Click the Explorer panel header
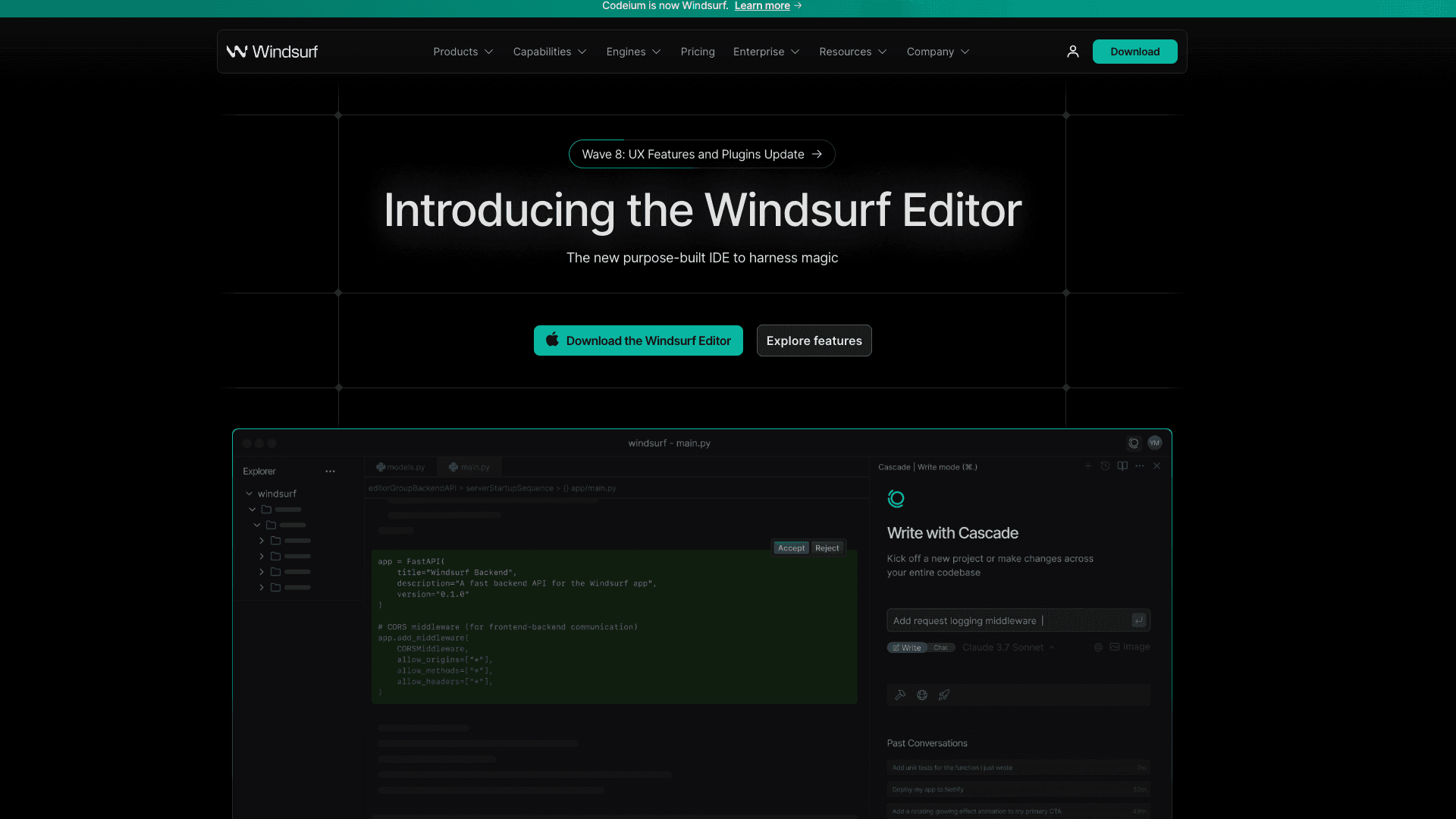This screenshot has height=819, width=1456. click(x=259, y=471)
